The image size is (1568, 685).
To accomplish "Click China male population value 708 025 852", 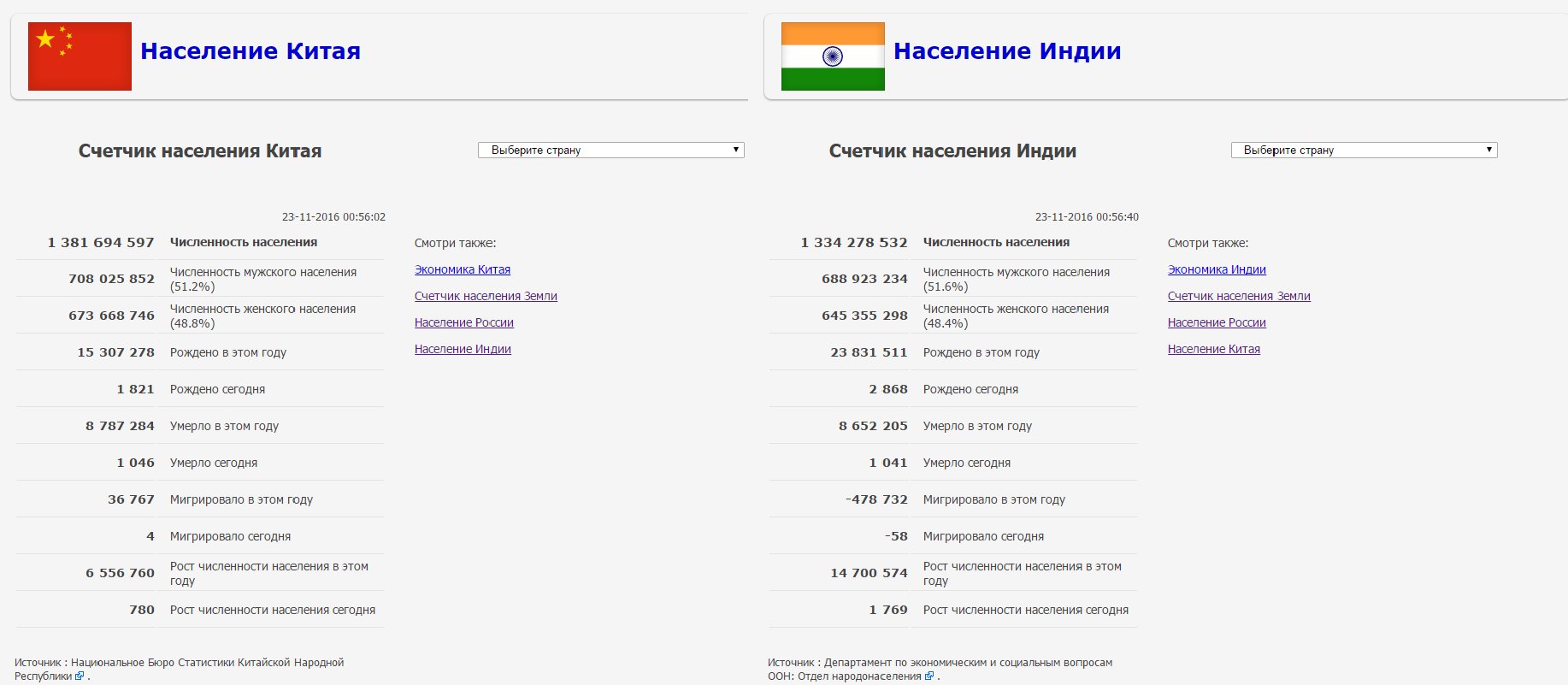I will [111, 279].
